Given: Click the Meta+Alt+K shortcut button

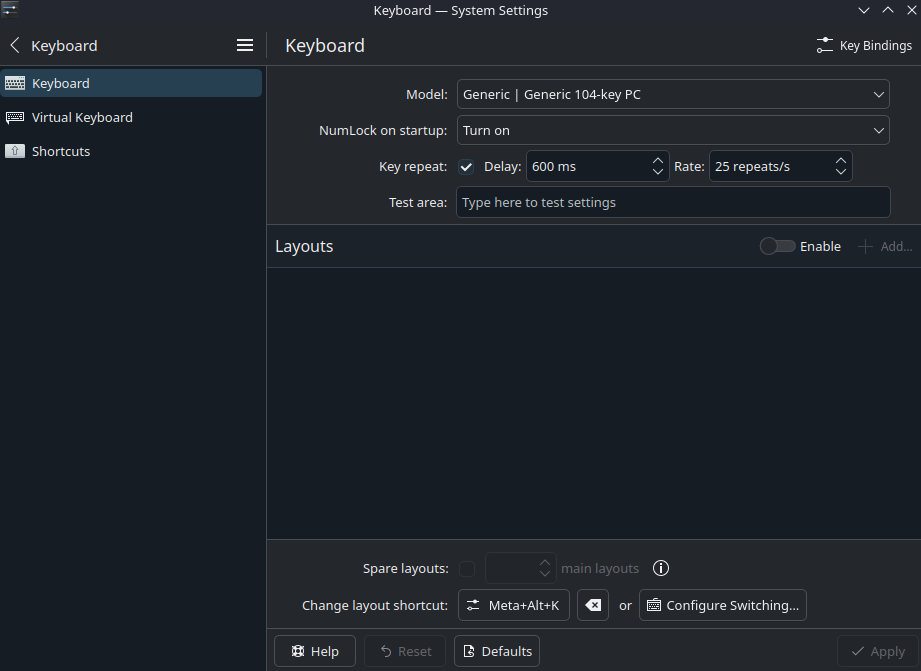Looking at the screenshot, I should click(514, 605).
